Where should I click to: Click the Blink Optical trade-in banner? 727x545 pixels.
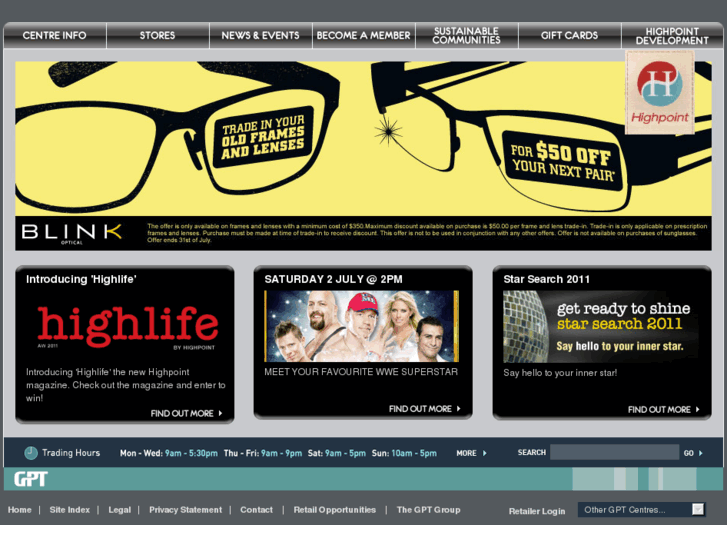364,156
